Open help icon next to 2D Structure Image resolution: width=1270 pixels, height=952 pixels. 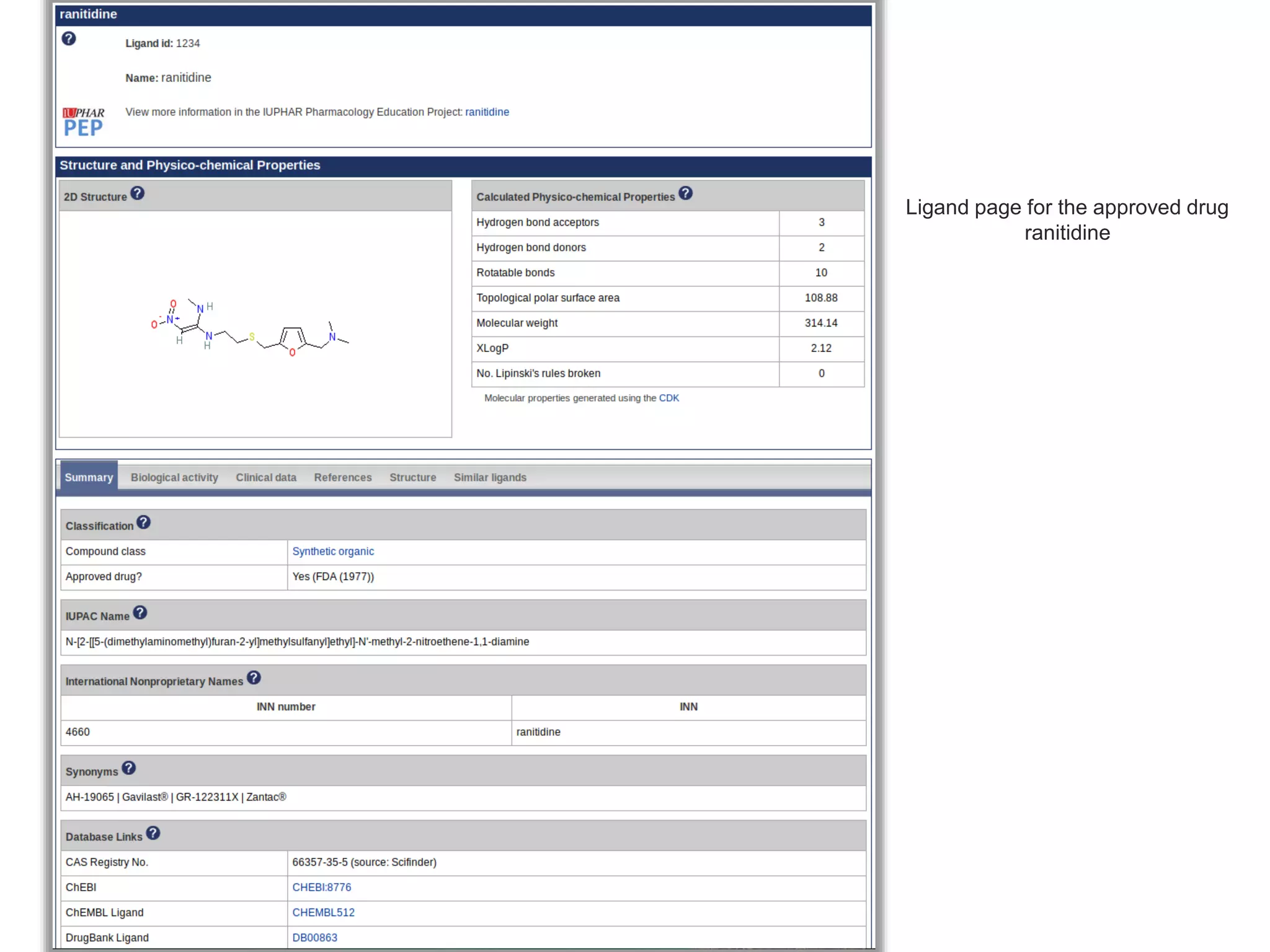[138, 193]
